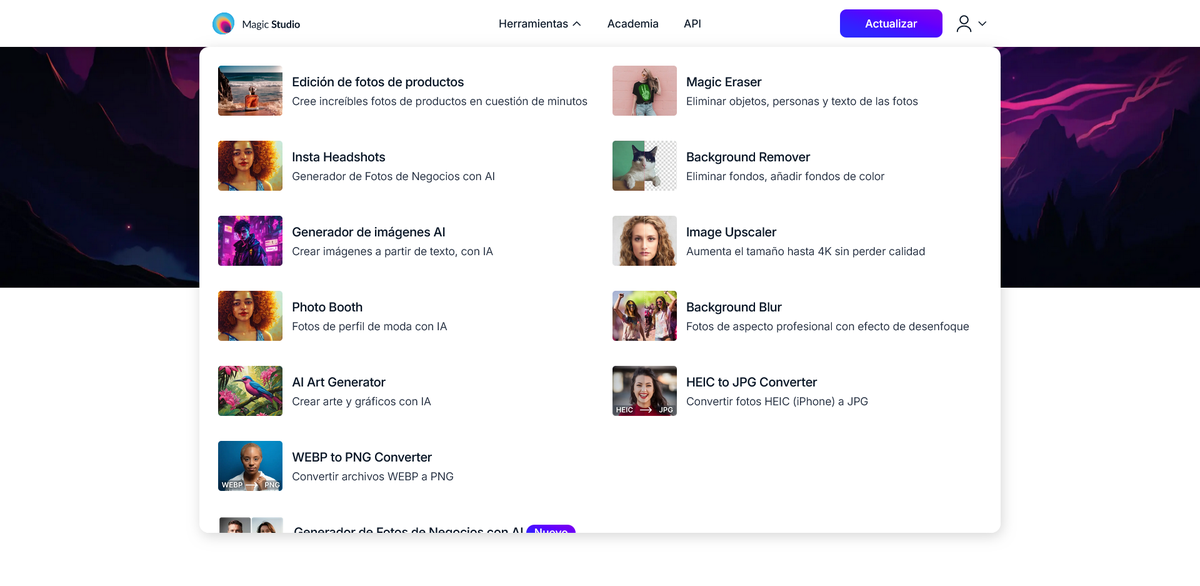1200x586 pixels.
Task: Open the Academia menu item
Action: (x=632, y=23)
